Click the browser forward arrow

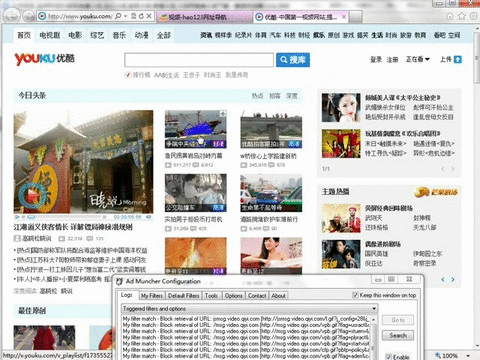pyautogui.click(x=29, y=16)
